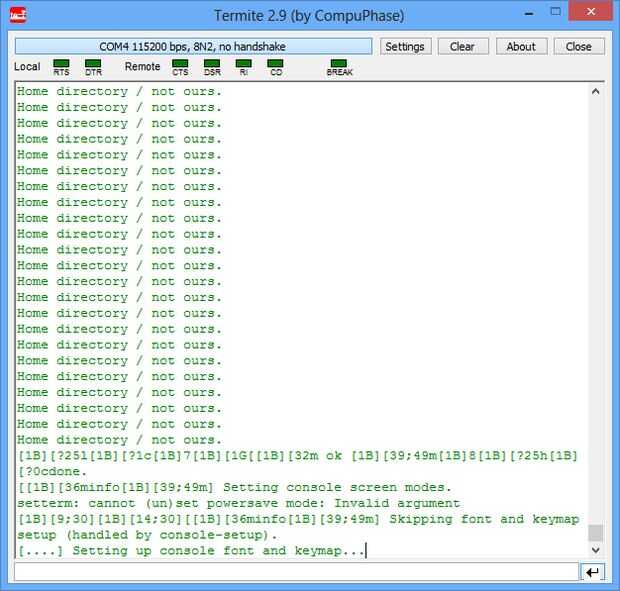This screenshot has width=620, height=591.
Task: Click the 'Setting console screen modes.' line
Action: tap(234, 487)
